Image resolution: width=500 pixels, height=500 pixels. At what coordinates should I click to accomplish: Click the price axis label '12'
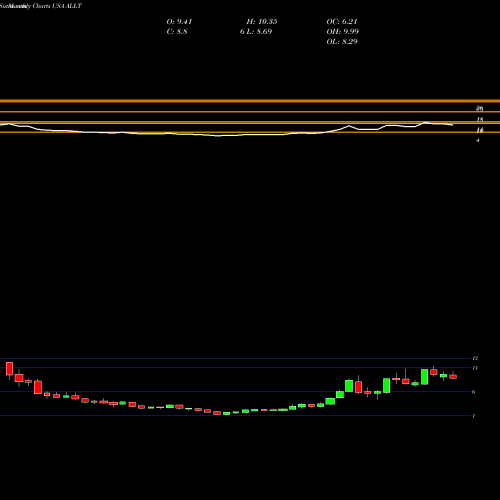(x=475, y=359)
